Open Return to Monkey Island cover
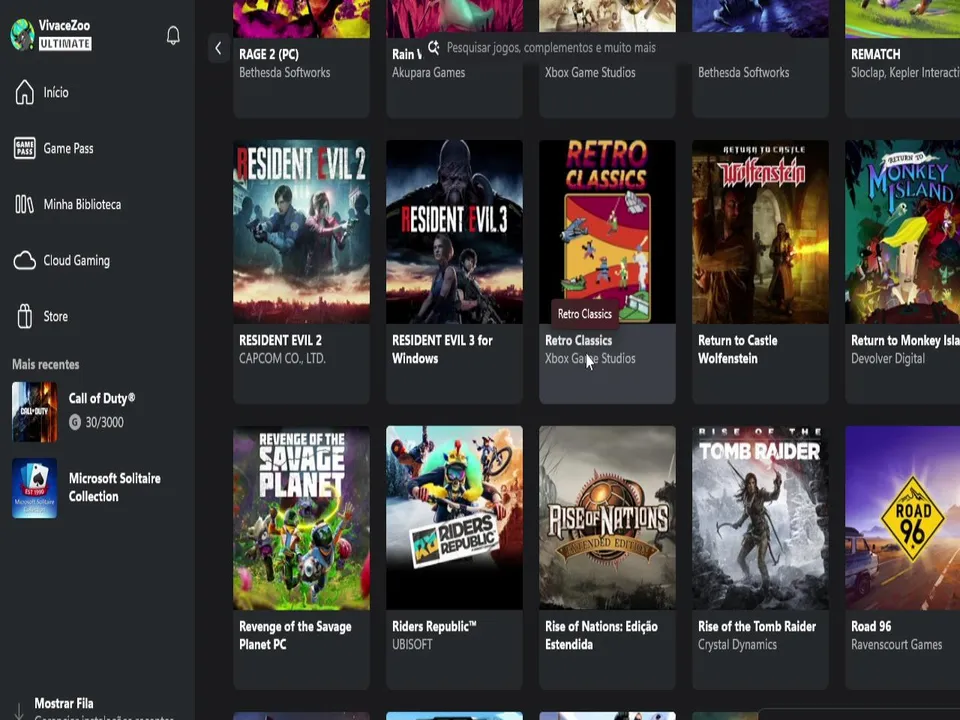The width and height of the screenshot is (960, 720). point(902,232)
